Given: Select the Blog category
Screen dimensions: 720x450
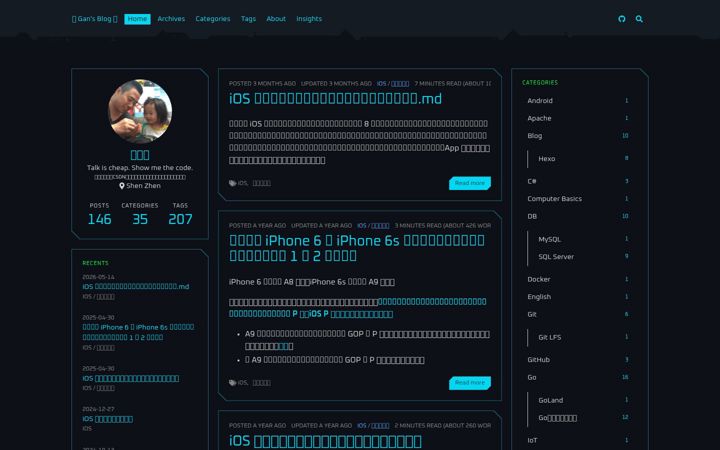Looking at the screenshot, I should click(x=579, y=135).
